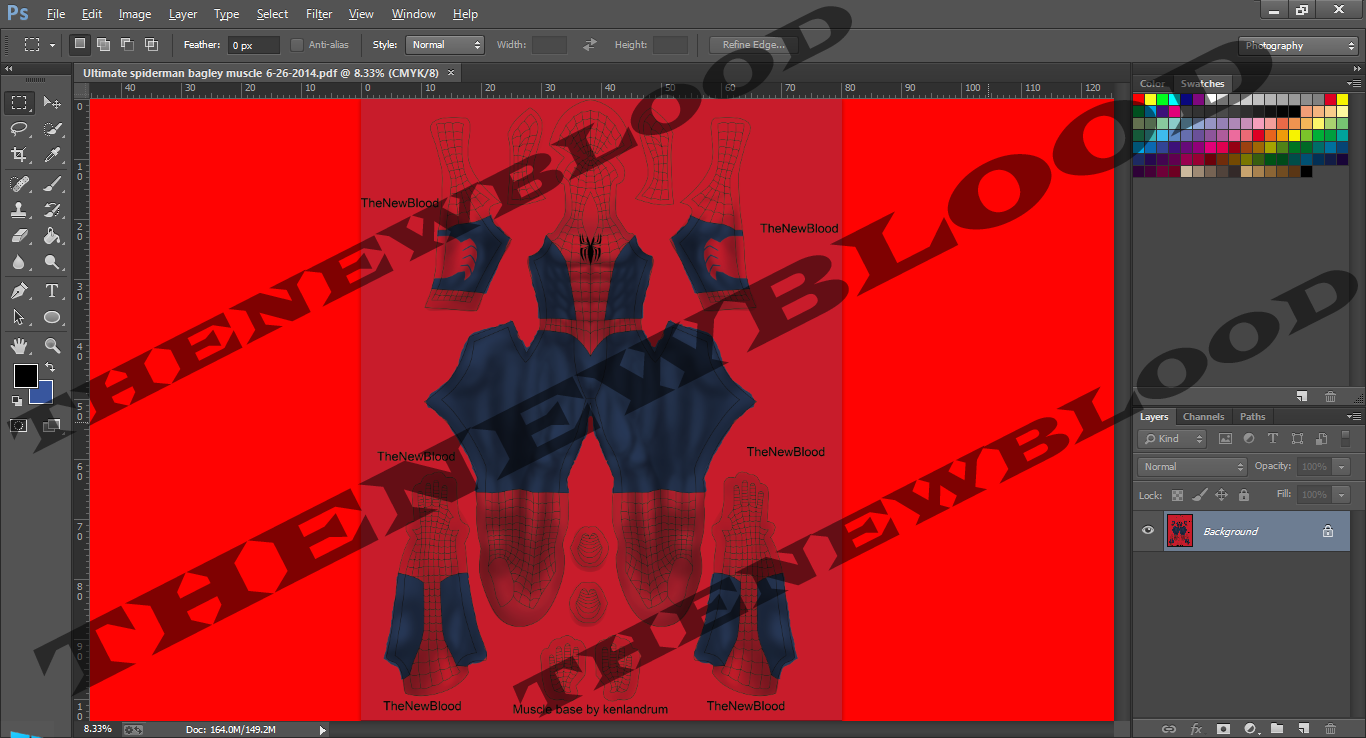The image size is (1366, 738).
Task: Enable Add to selection mode
Action: (x=103, y=45)
